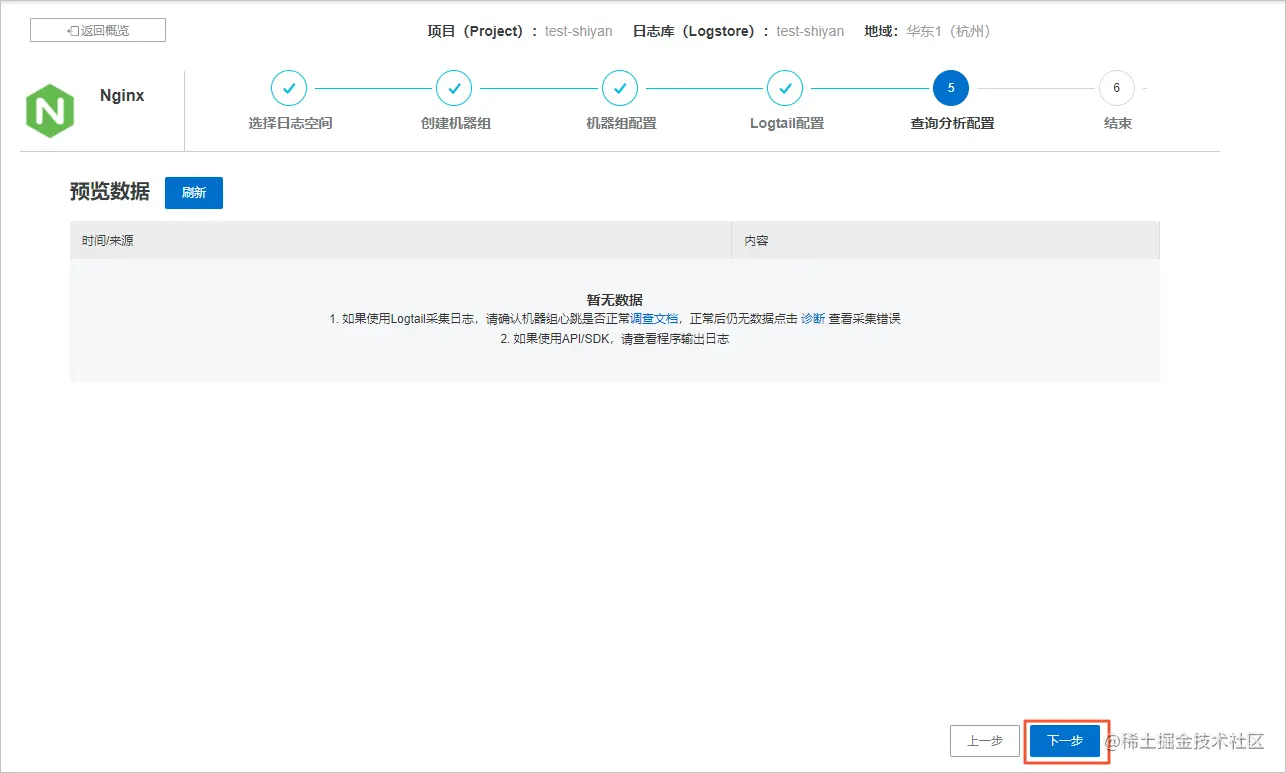Image resolution: width=1286 pixels, height=773 pixels.
Task: Click the 暂无数据 message text
Action: click(x=615, y=300)
